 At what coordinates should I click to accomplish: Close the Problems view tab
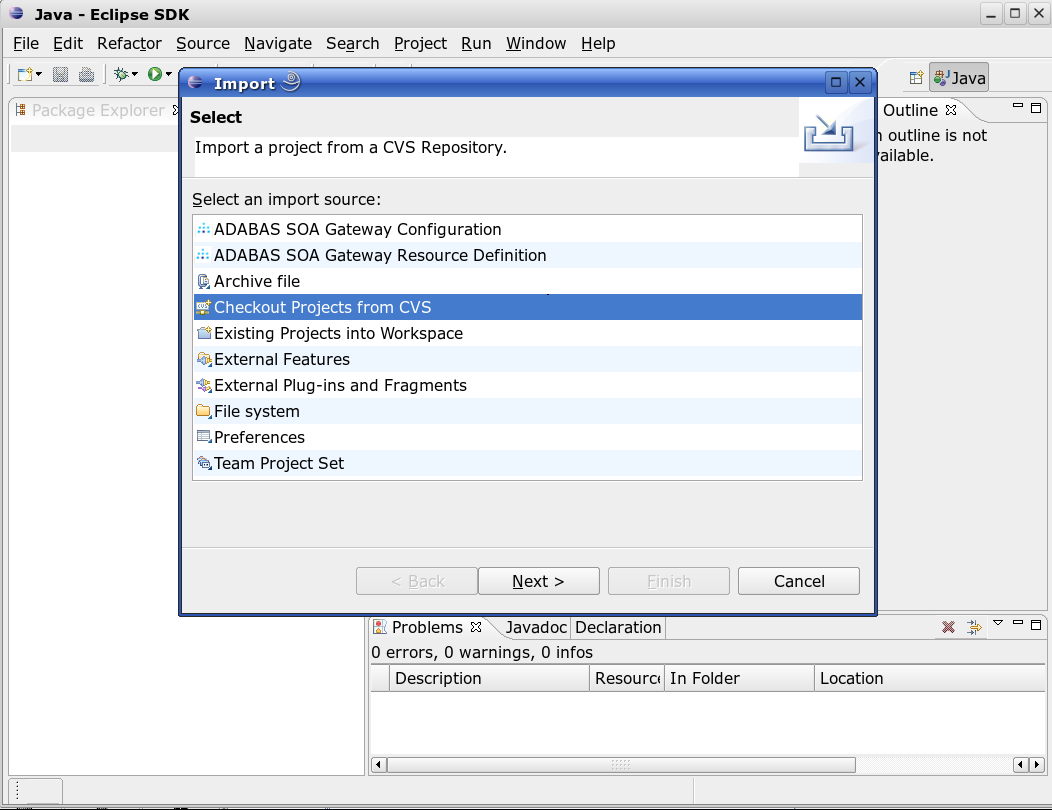pos(476,627)
